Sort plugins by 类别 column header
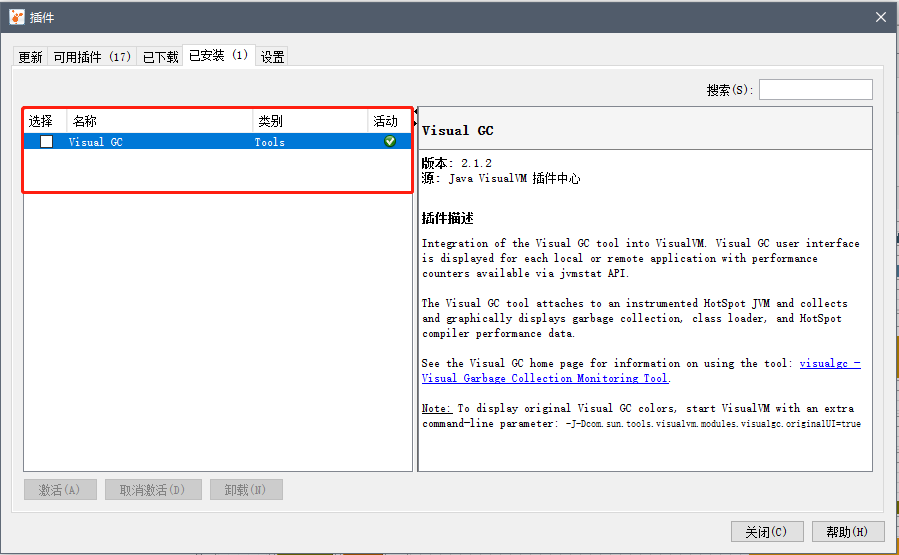 (310, 121)
